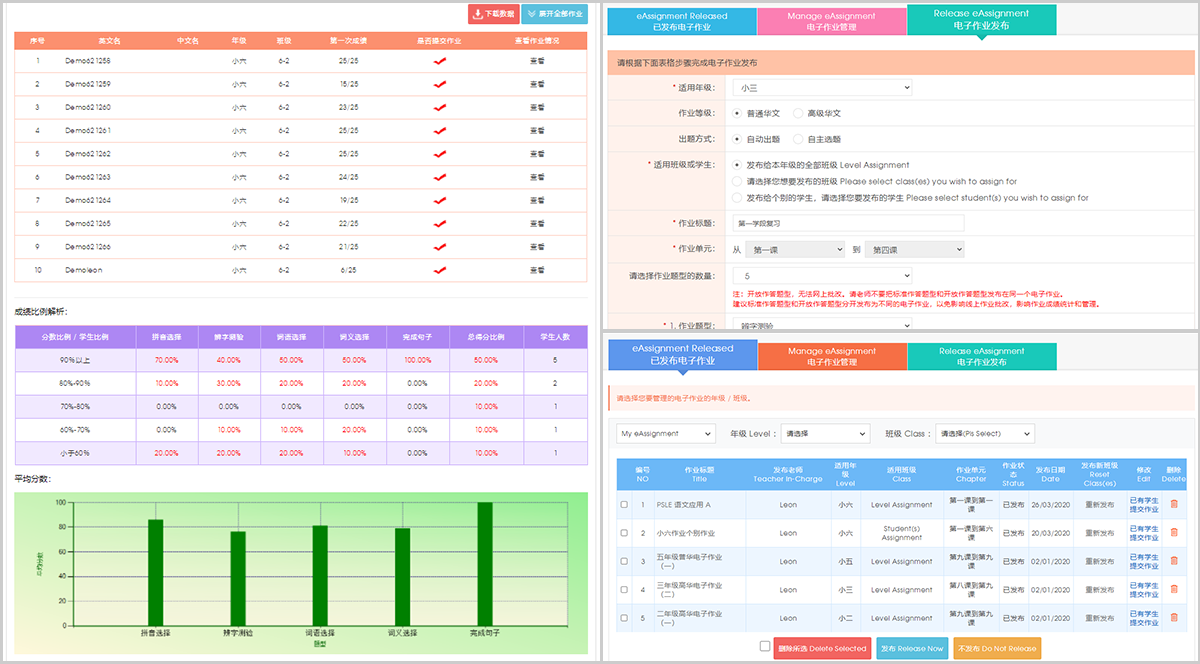This screenshot has height=664, width=1200.
Task: Click the red submission checkmark for Demoleon
Action: click(x=439, y=270)
